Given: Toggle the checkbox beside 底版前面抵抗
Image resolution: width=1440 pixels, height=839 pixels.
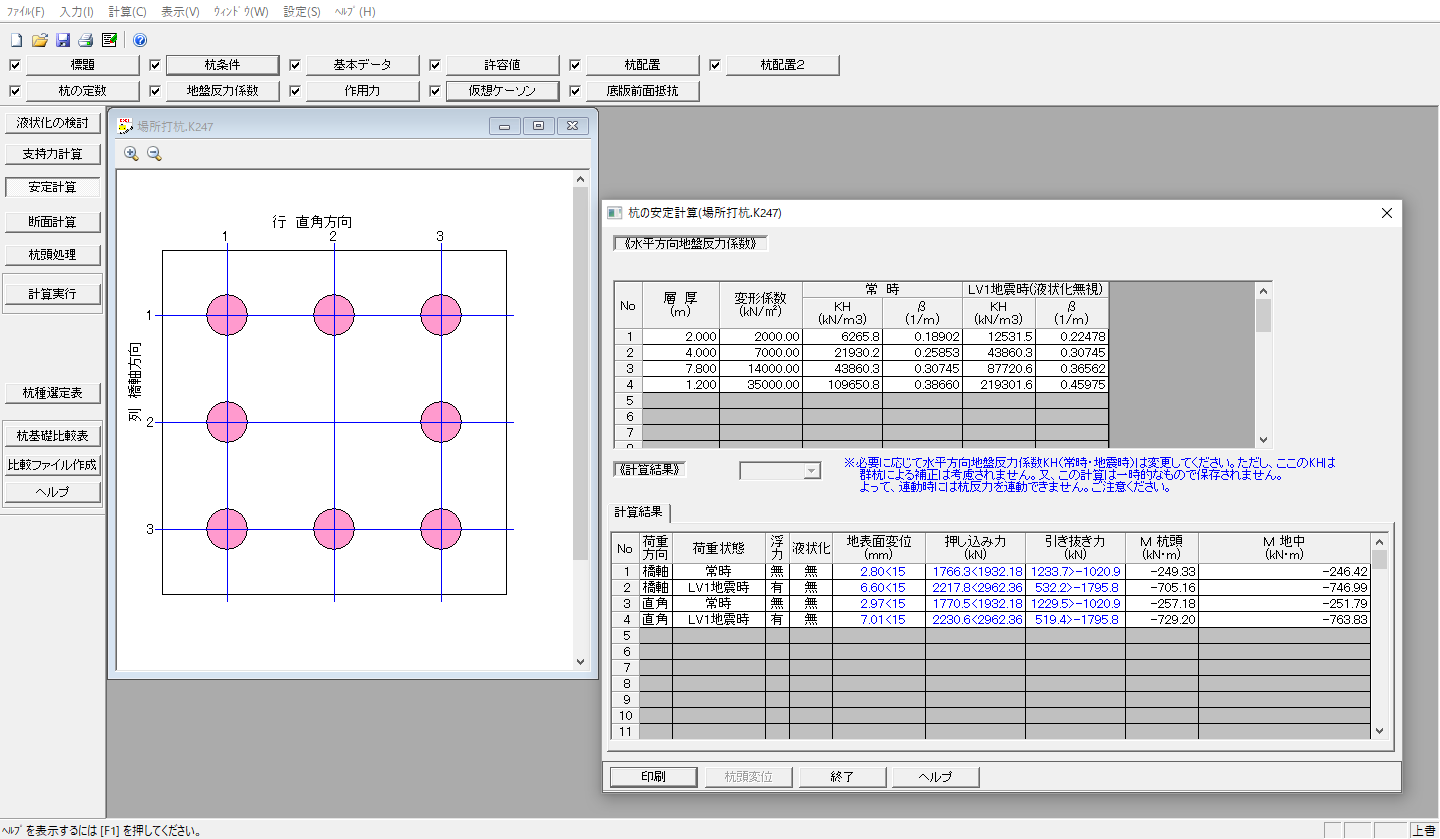Looking at the screenshot, I should point(575,91).
